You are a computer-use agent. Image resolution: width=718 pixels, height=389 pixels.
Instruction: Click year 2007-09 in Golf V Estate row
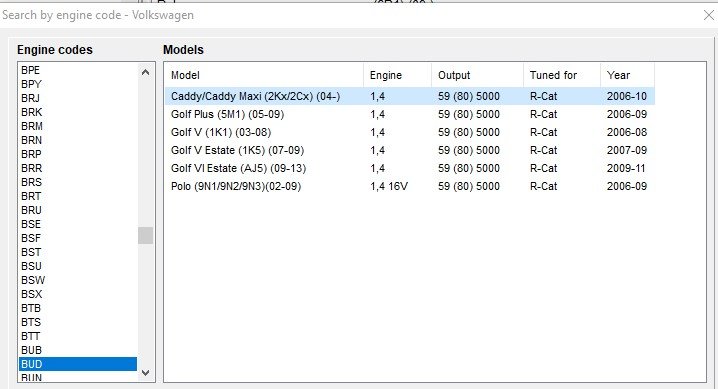point(626,150)
